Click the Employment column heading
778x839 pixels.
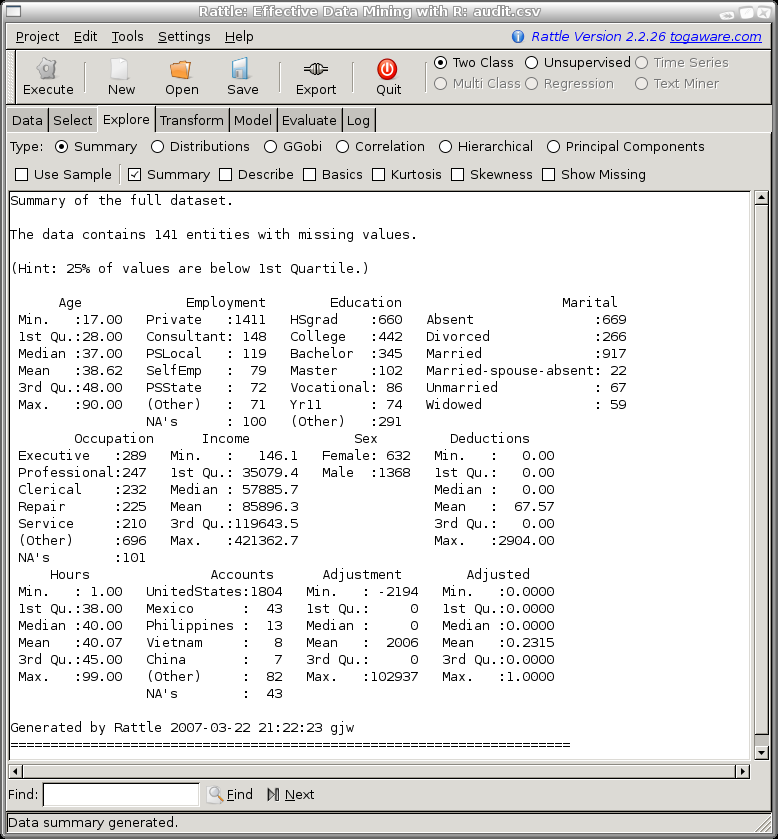(225, 302)
